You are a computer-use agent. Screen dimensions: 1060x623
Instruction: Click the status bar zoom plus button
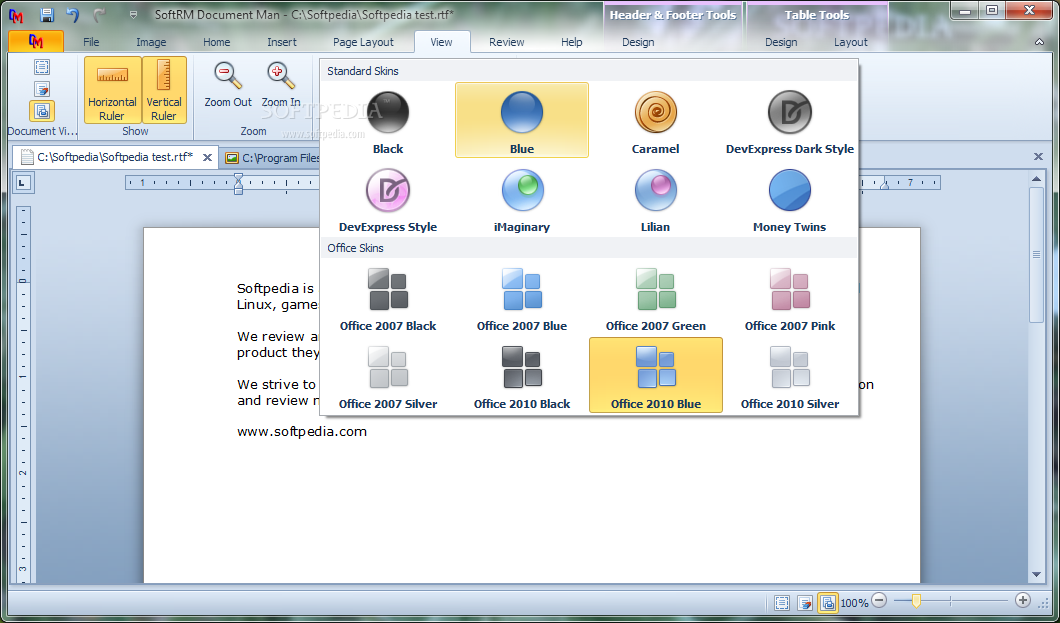pos(1023,600)
